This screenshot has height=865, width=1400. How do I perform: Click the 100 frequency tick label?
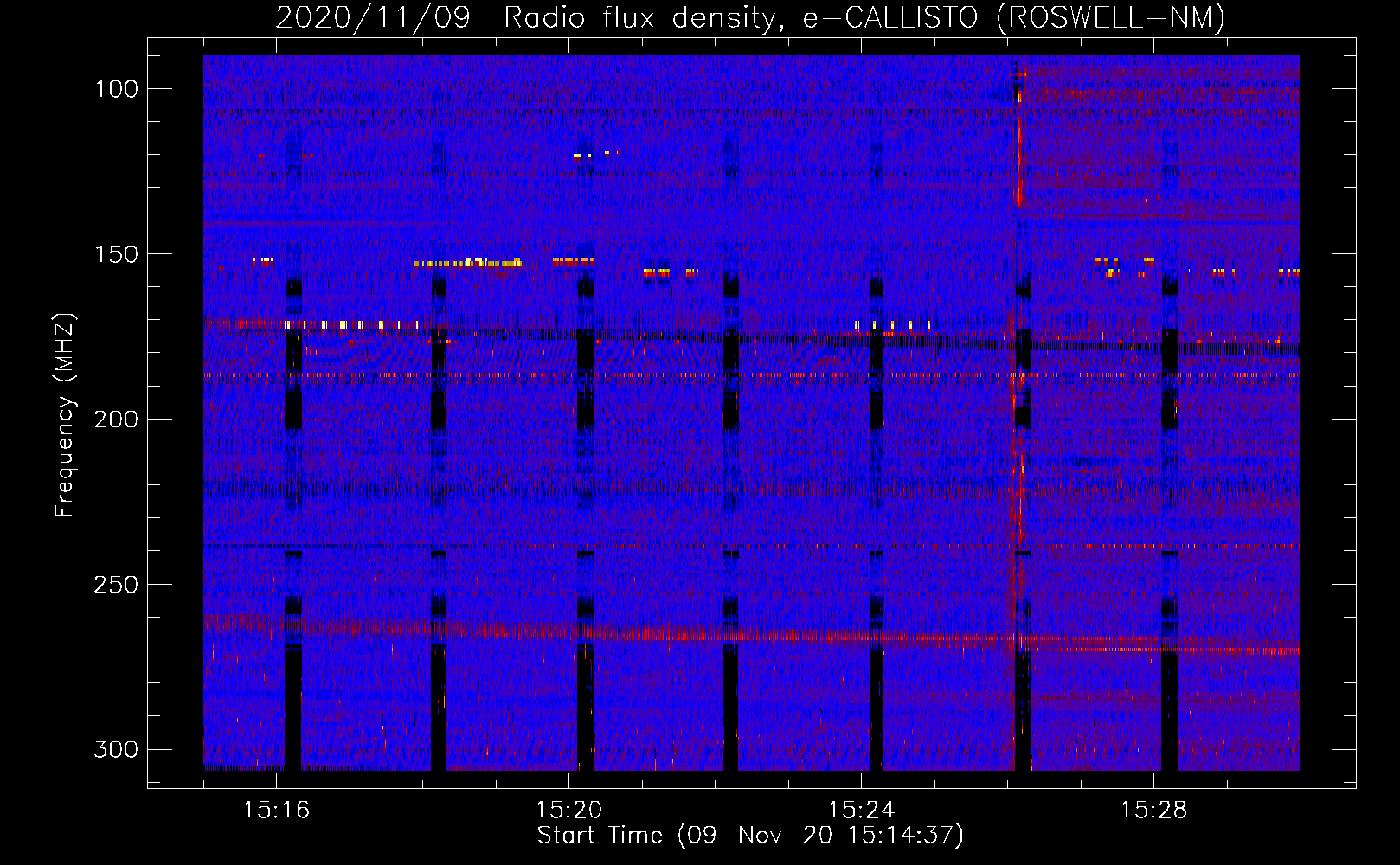click(x=116, y=89)
